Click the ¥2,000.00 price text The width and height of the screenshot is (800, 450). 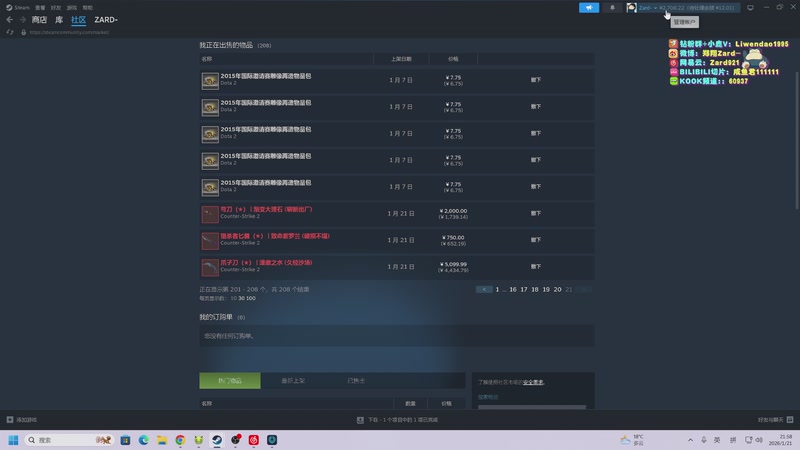click(453, 211)
